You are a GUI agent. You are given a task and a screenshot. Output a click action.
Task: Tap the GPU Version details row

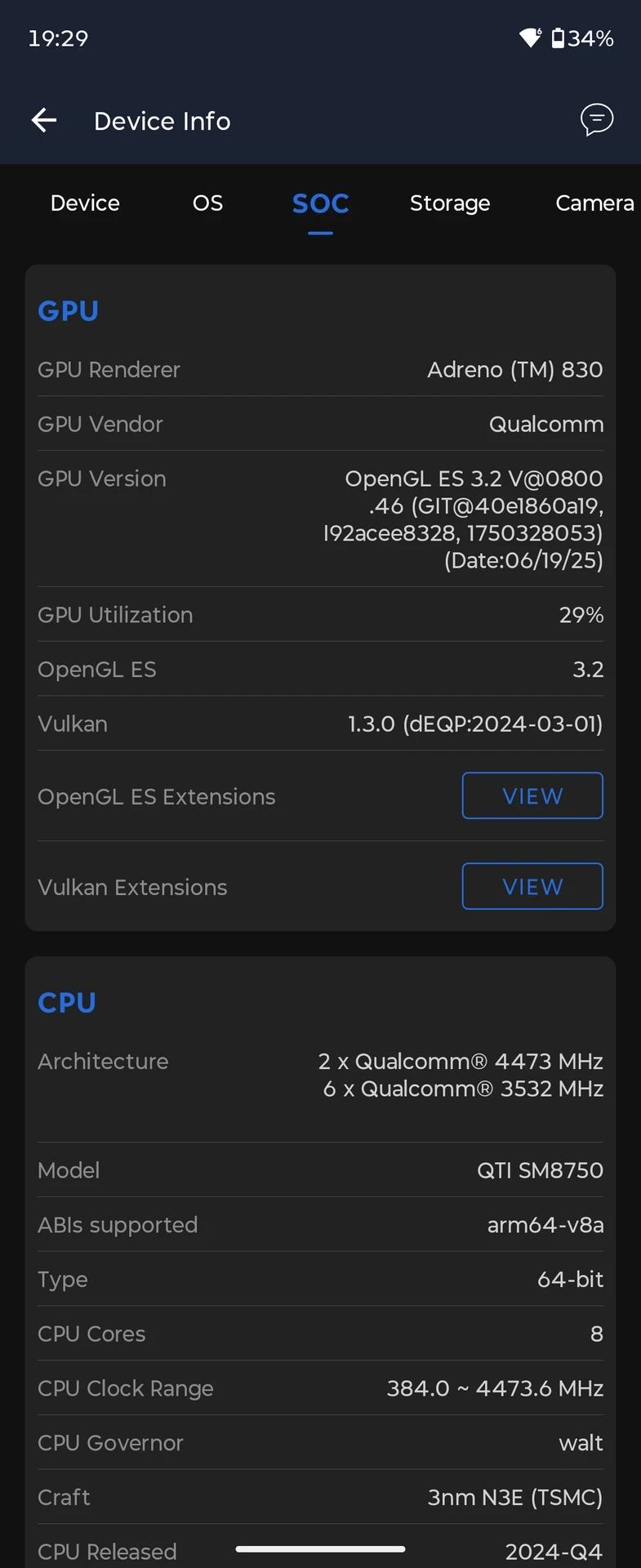coord(320,519)
